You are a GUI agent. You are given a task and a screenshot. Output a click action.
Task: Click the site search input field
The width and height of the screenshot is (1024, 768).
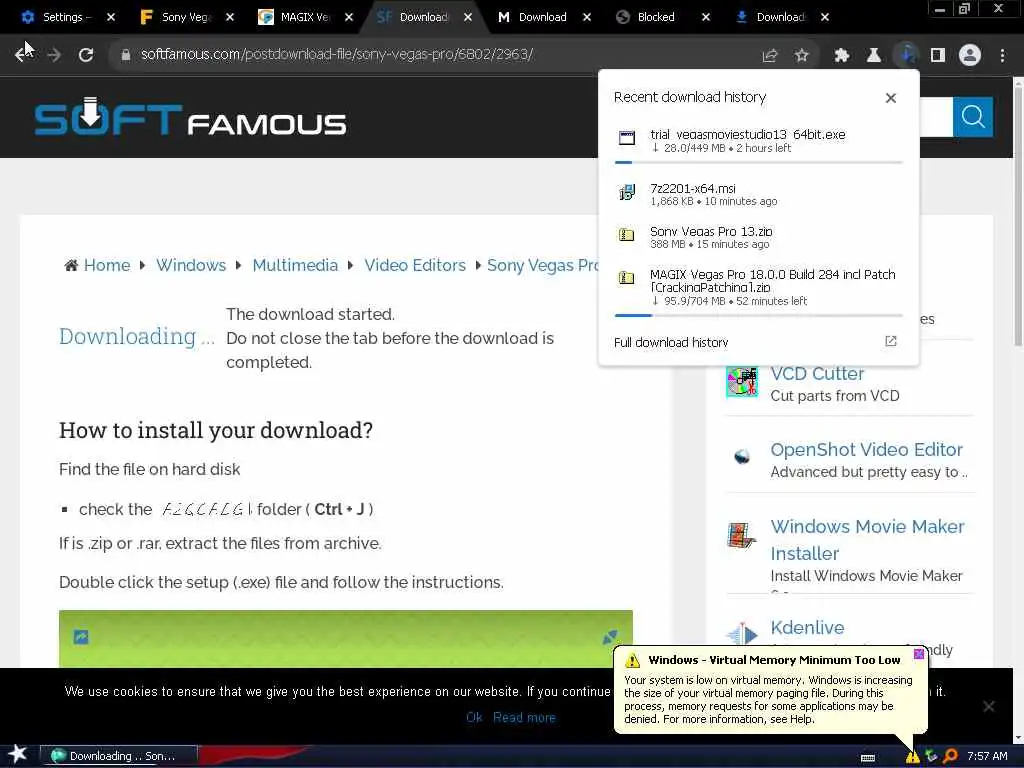click(936, 117)
